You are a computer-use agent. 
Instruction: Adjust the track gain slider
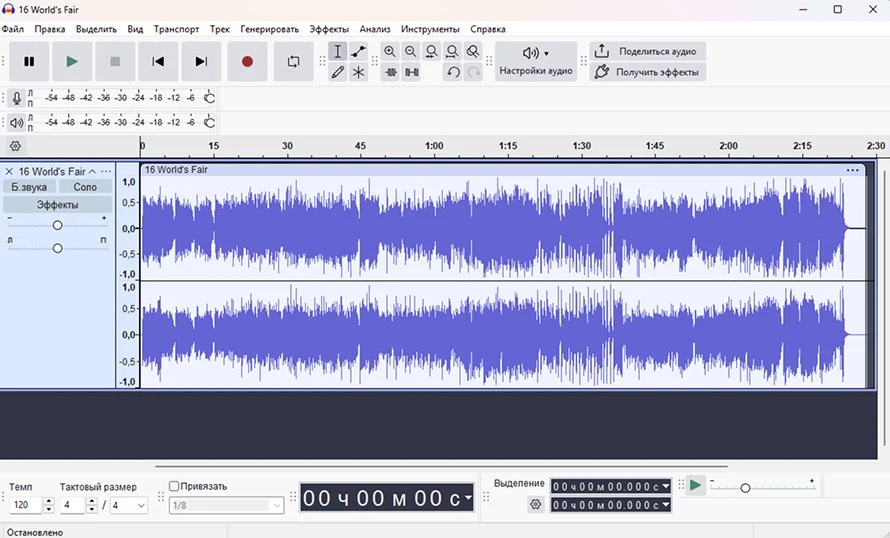(x=57, y=225)
